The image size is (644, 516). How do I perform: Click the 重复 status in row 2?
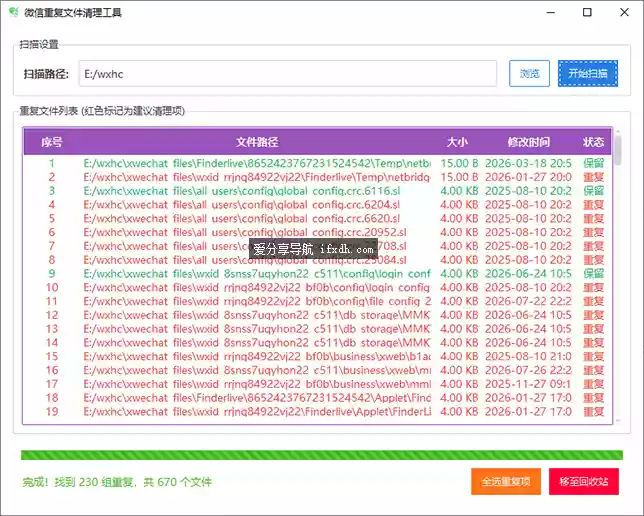[593, 177]
